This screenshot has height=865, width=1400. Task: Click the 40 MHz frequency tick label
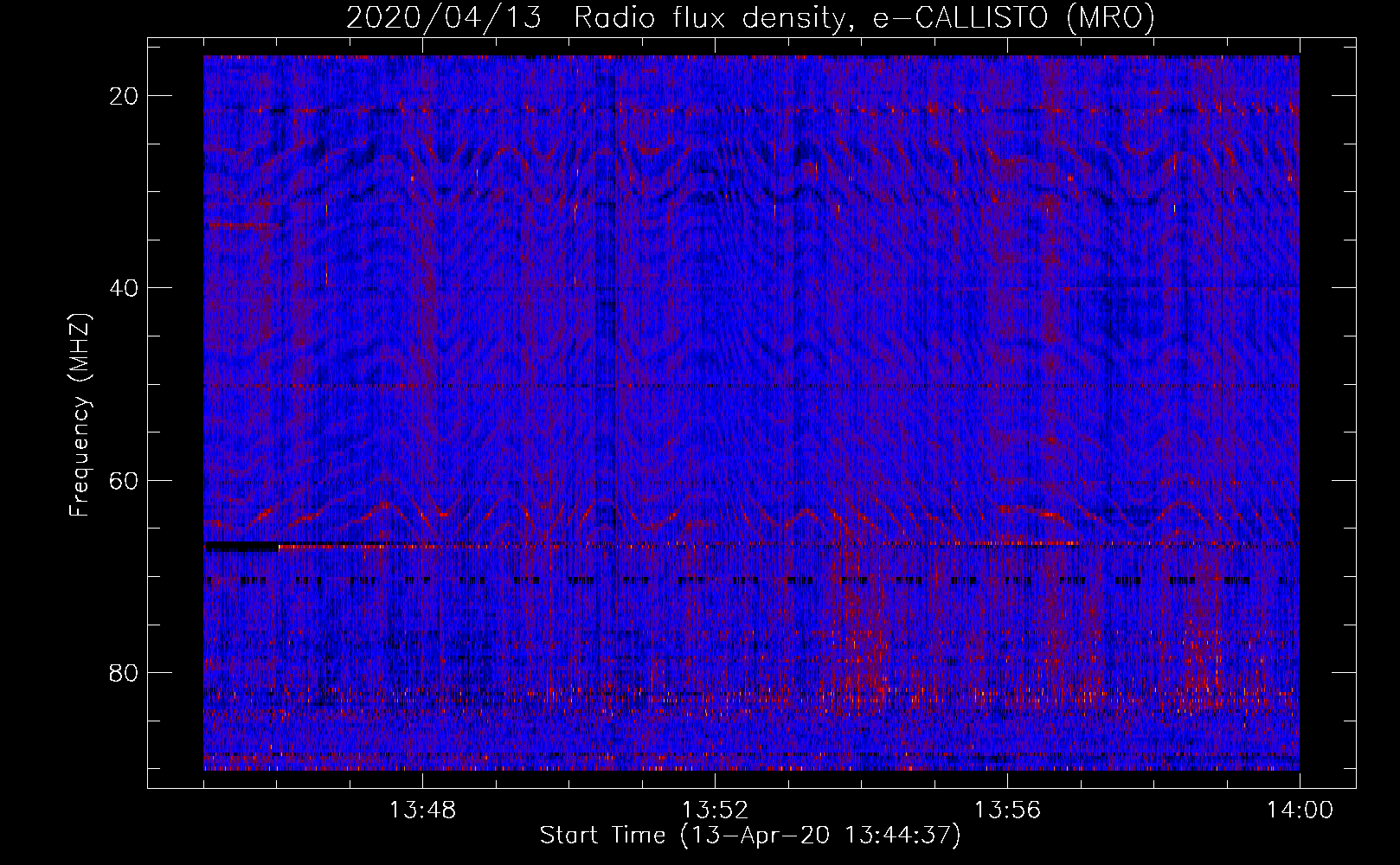(x=125, y=288)
